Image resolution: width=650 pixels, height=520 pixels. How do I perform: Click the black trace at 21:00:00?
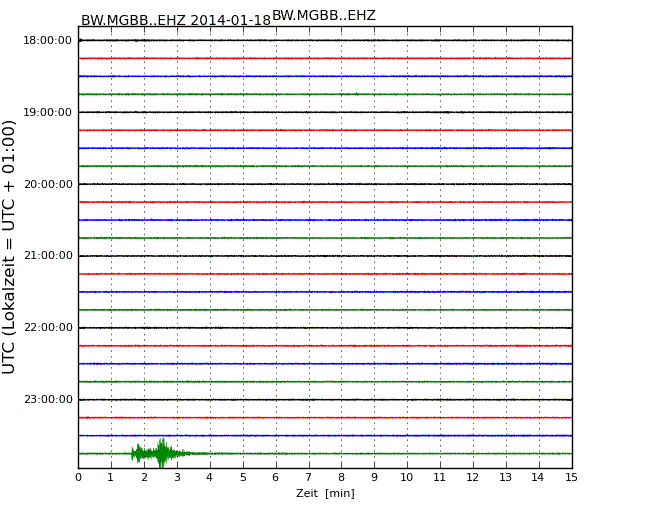click(x=325, y=256)
